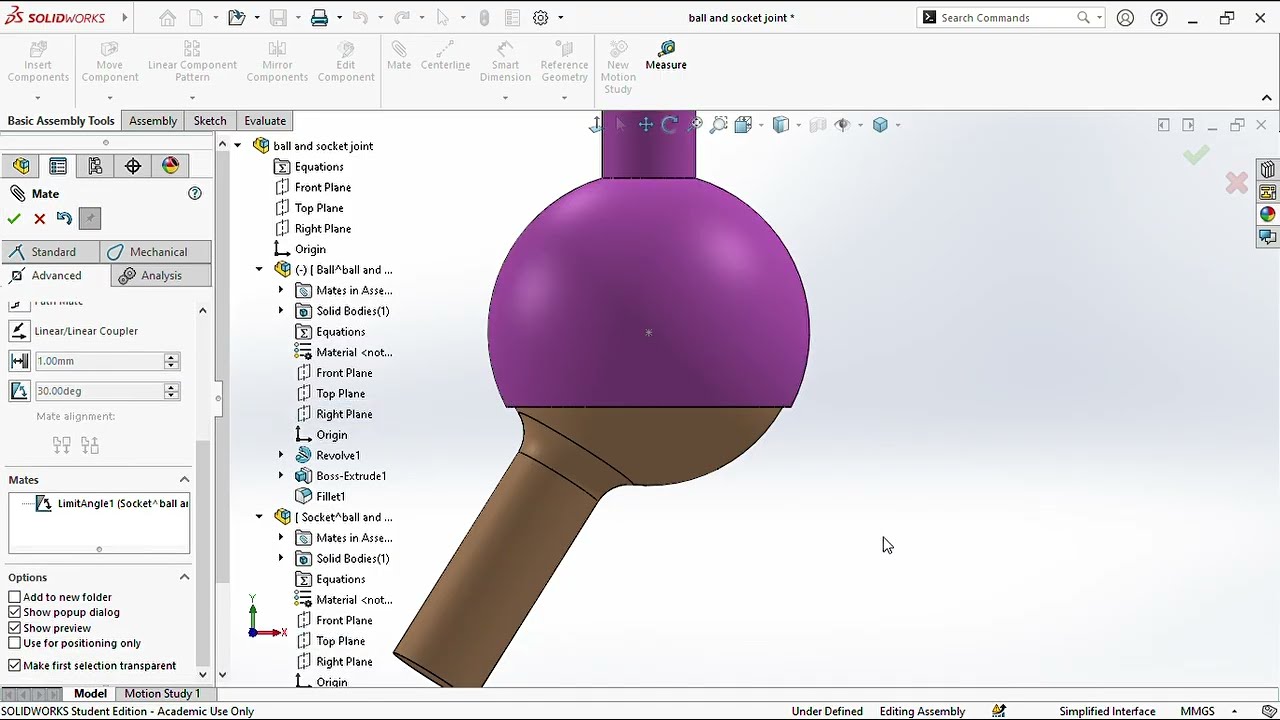The height and width of the screenshot is (720, 1280).
Task: Enable Use for positioning only checkbox
Action: pyautogui.click(x=14, y=643)
